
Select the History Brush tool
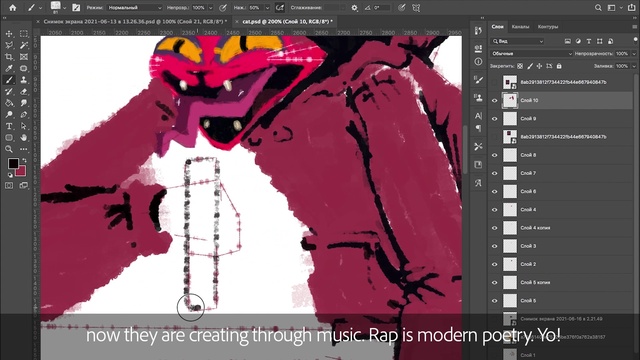[x=9, y=91]
